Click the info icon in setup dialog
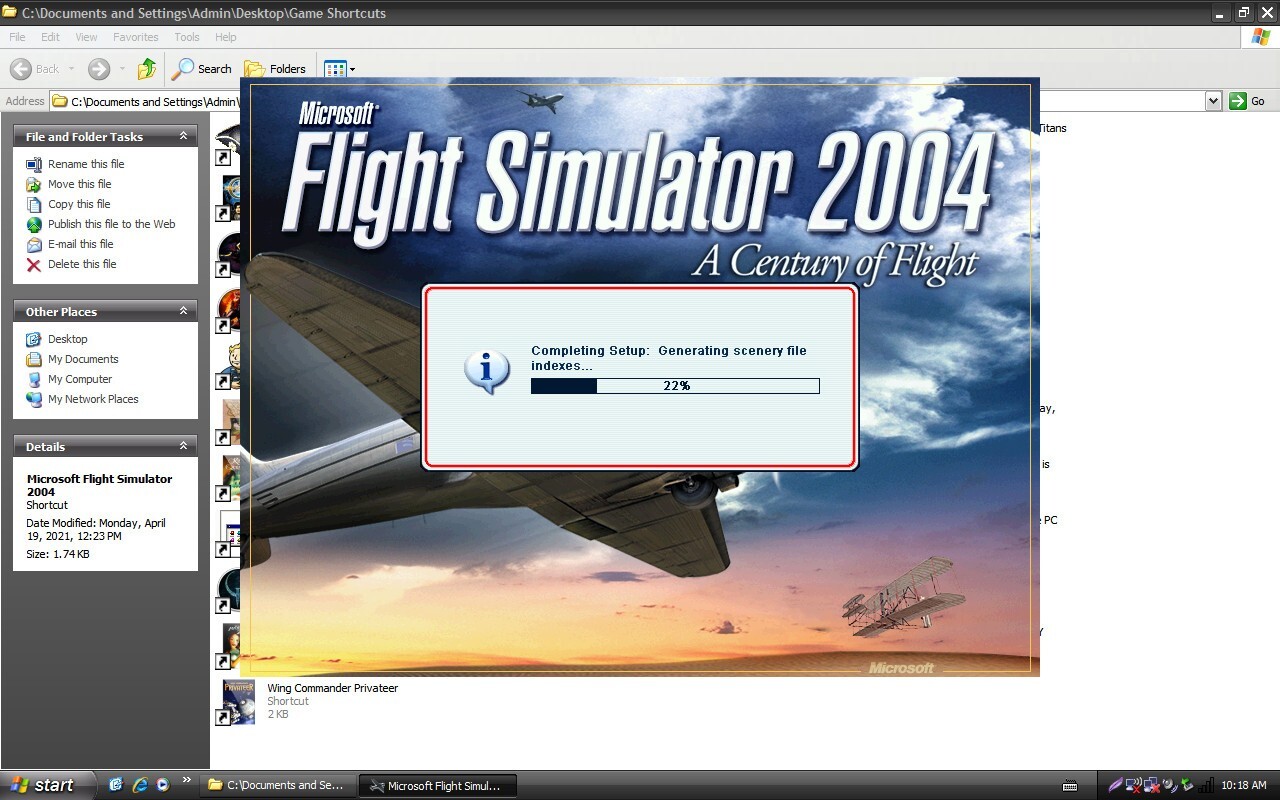Image resolution: width=1280 pixels, height=800 pixels. click(487, 371)
